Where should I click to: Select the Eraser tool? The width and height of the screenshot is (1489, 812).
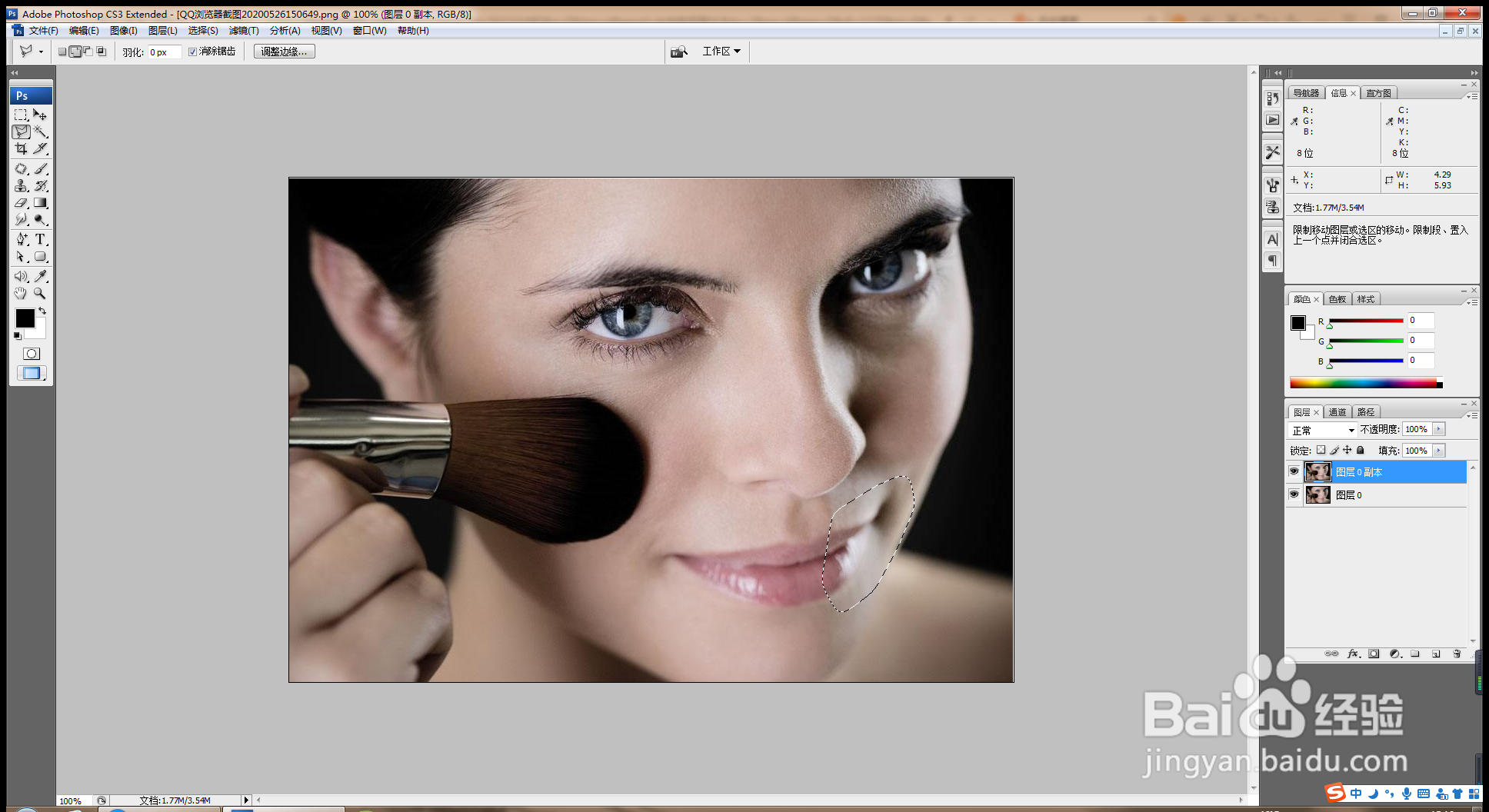[x=22, y=202]
